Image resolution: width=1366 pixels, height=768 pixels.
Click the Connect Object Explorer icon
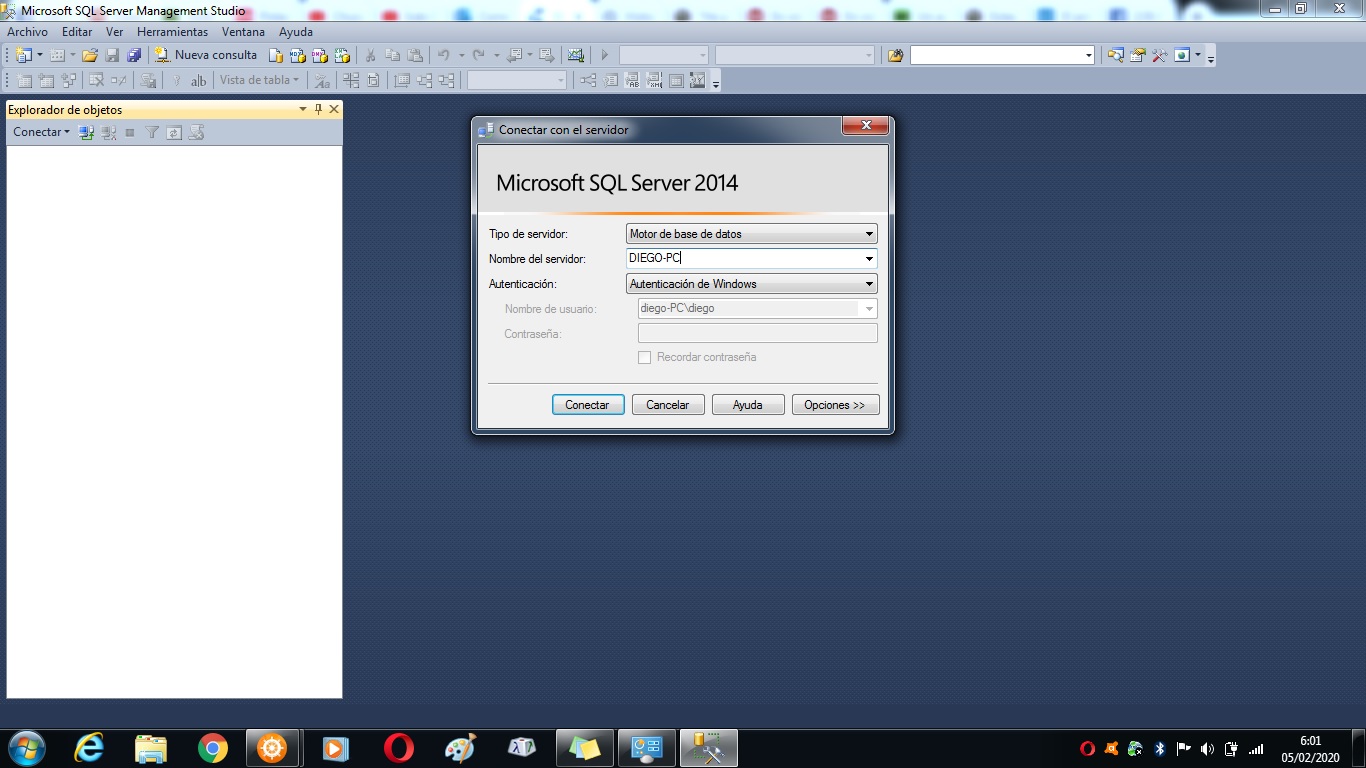tap(87, 132)
